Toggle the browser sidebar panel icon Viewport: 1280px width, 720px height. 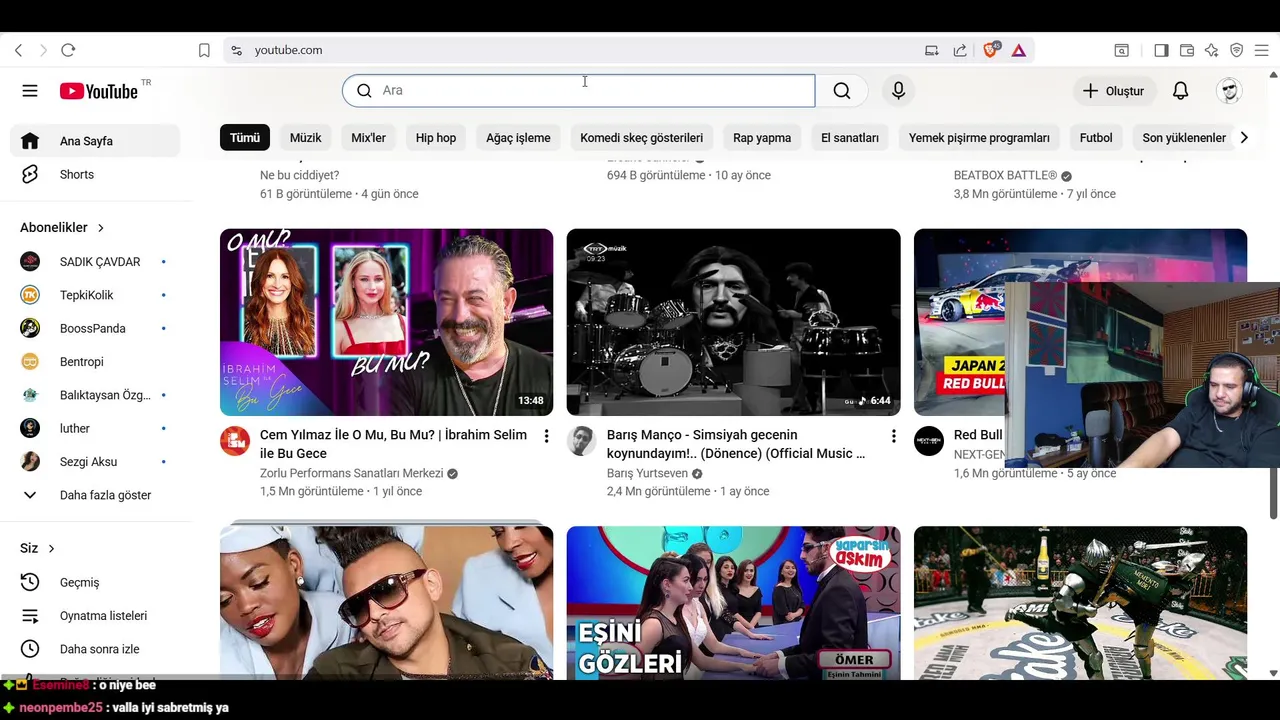tap(1161, 50)
